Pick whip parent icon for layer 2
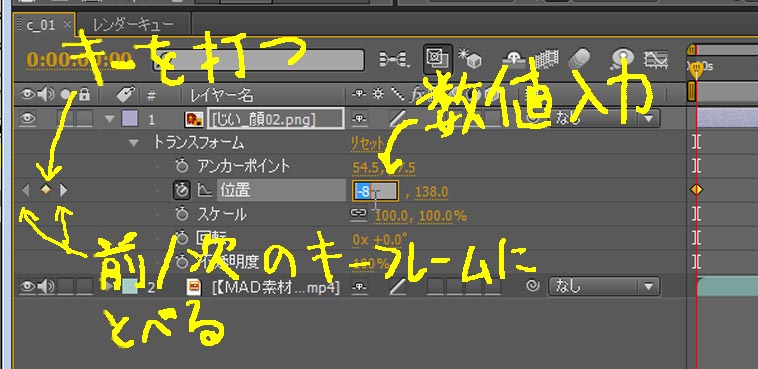This screenshot has width=758, height=369. pos(533,287)
